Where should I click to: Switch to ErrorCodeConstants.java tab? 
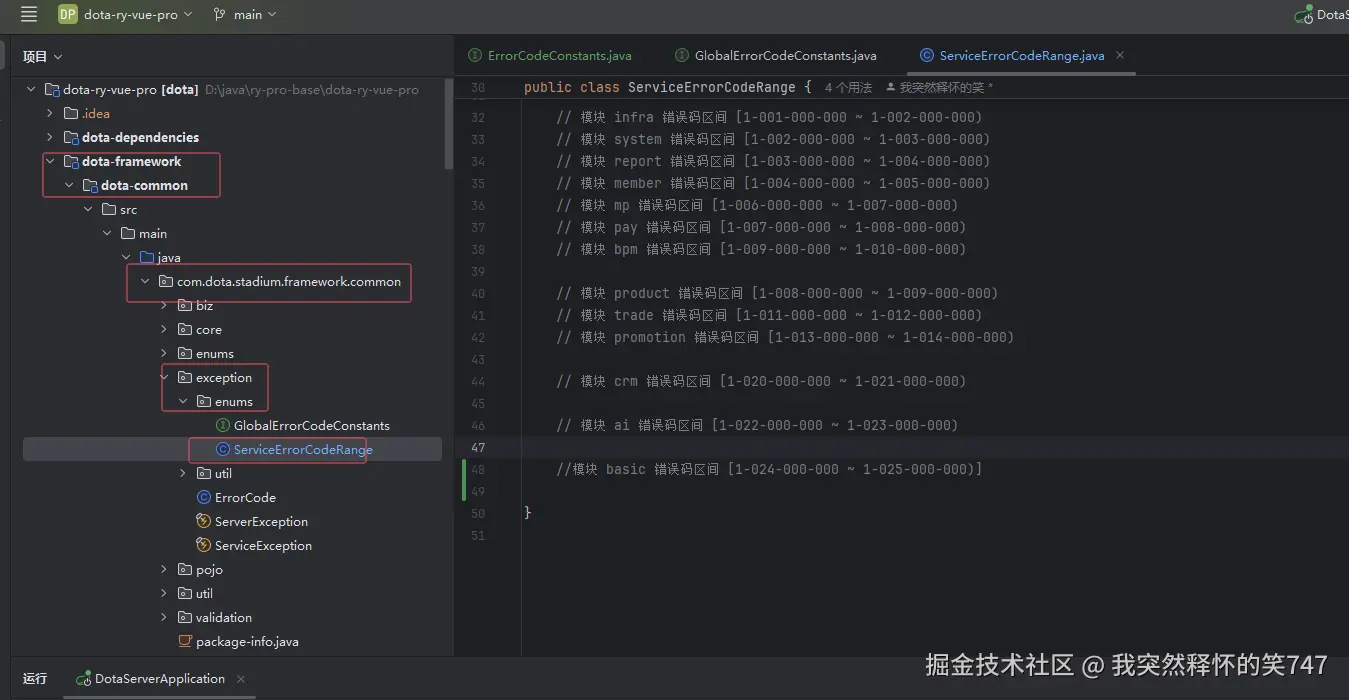pos(550,55)
